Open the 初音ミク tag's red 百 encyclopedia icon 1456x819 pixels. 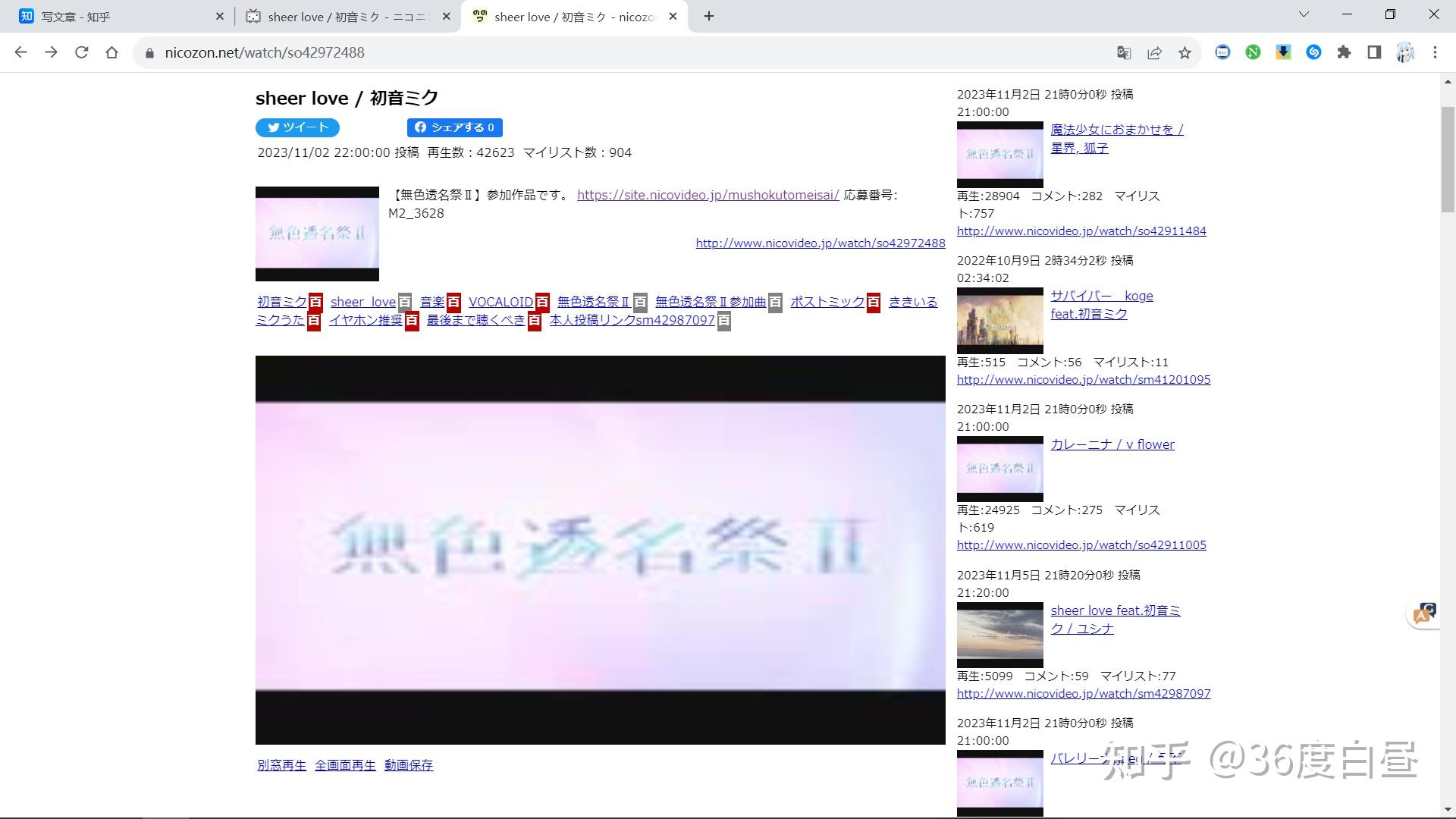point(316,302)
